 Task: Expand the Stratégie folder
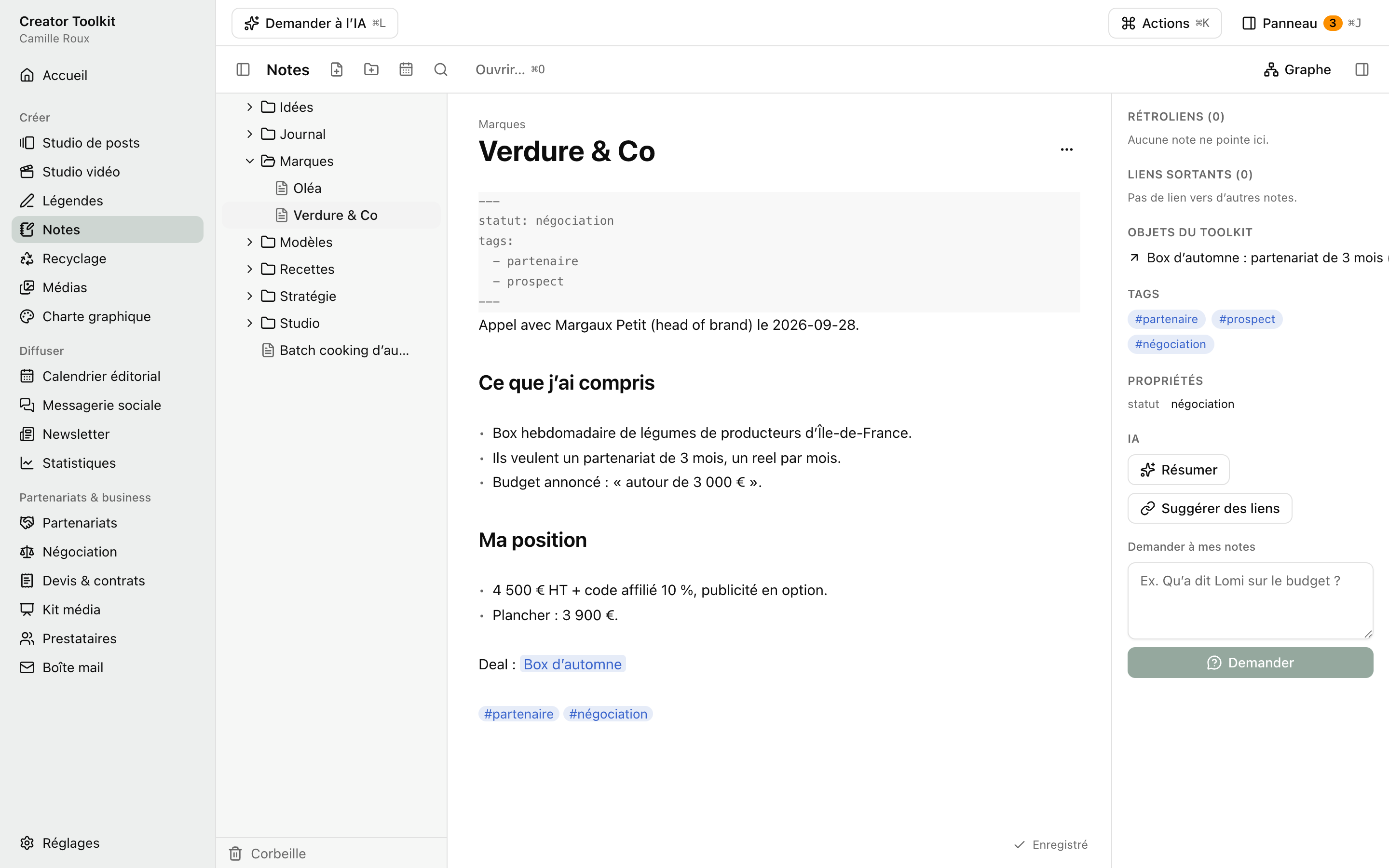click(x=250, y=296)
